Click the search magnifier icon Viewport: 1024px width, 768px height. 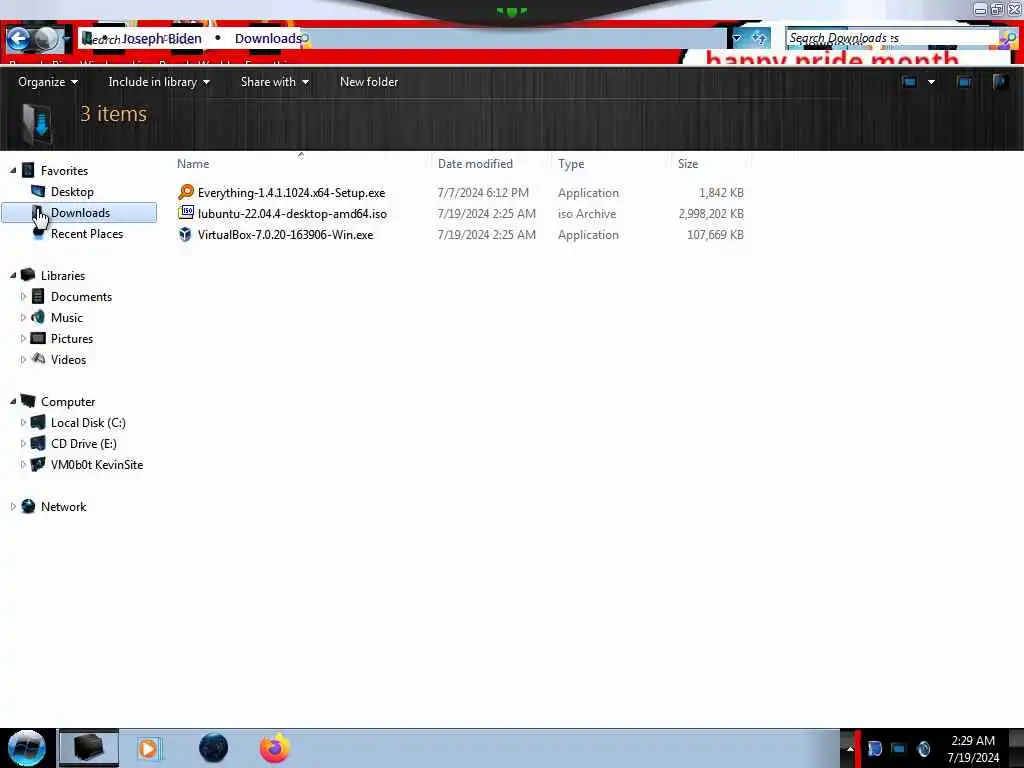coord(1008,39)
